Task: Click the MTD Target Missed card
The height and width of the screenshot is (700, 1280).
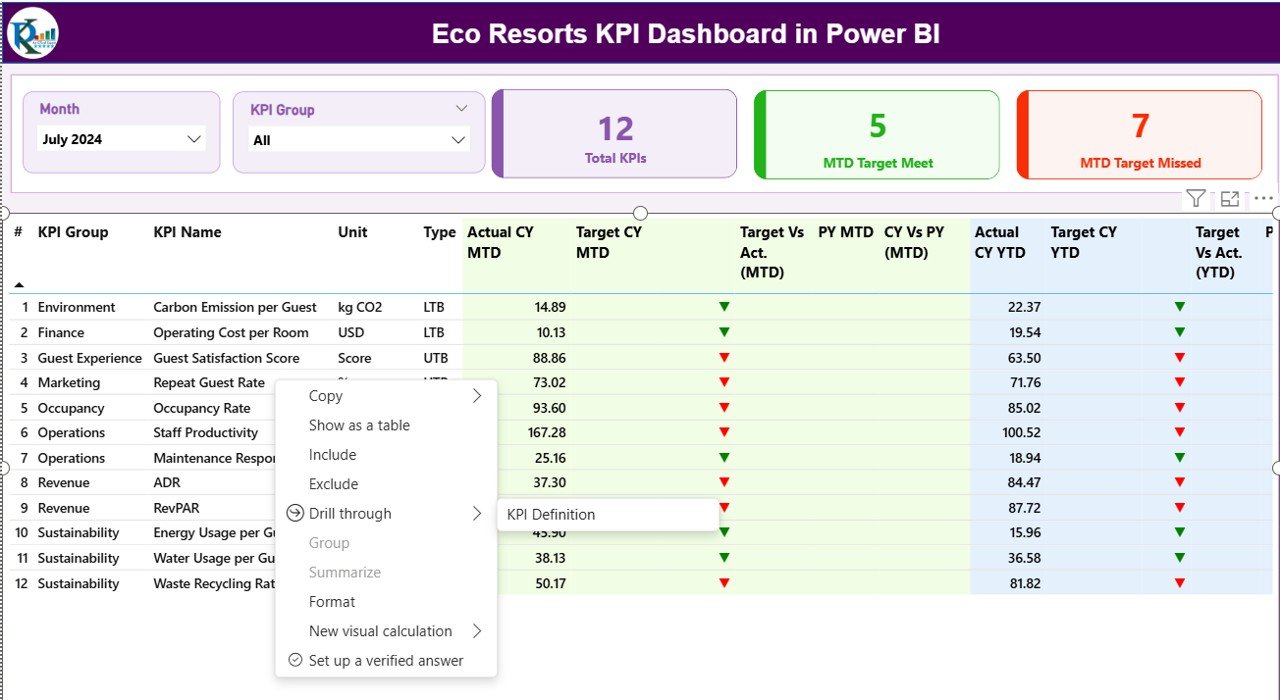Action: 1140,135
